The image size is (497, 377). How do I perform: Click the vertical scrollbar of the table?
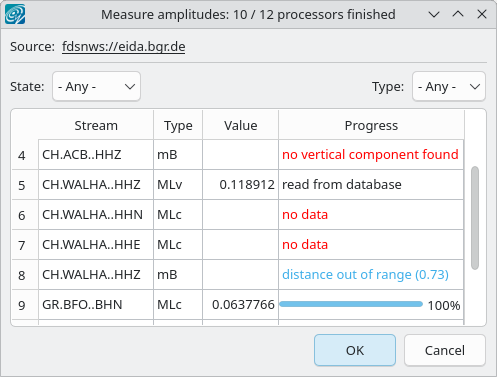click(475, 218)
